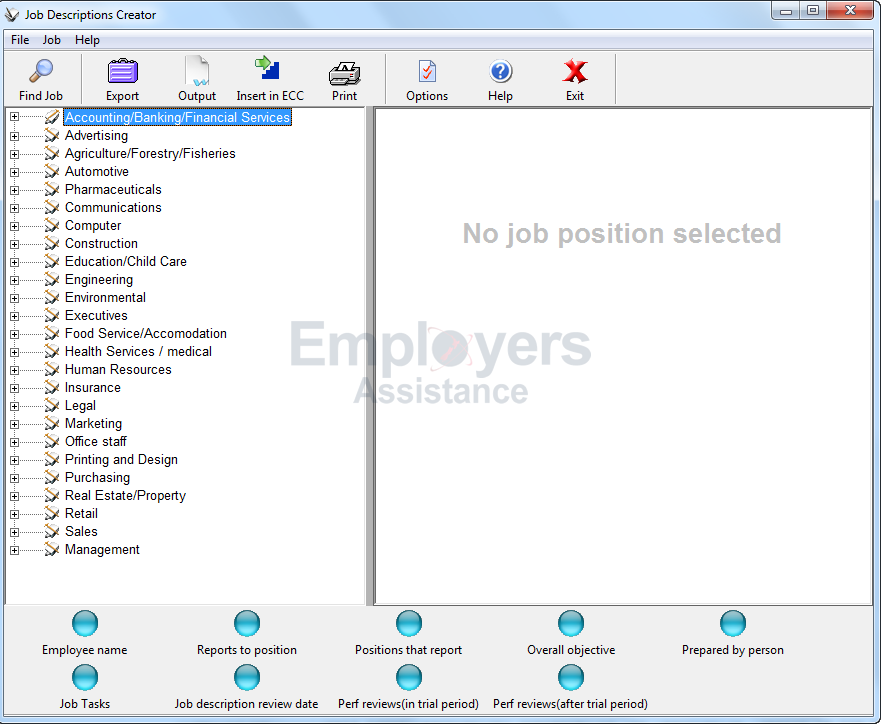Toggle the Employee name indicator
881x724 pixels.
(85, 624)
